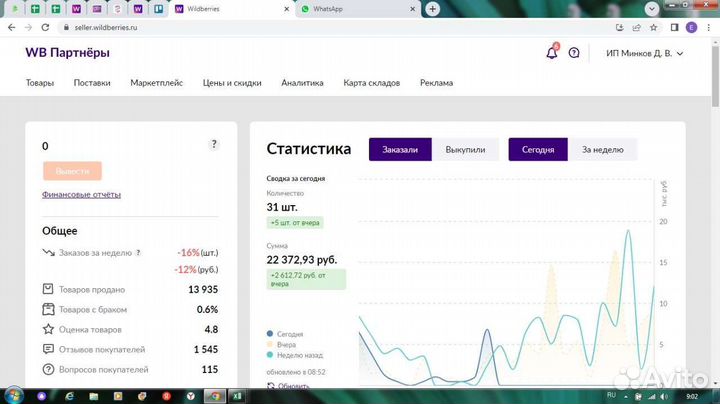Select the Выкупили statistics toggle

click(465, 150)
